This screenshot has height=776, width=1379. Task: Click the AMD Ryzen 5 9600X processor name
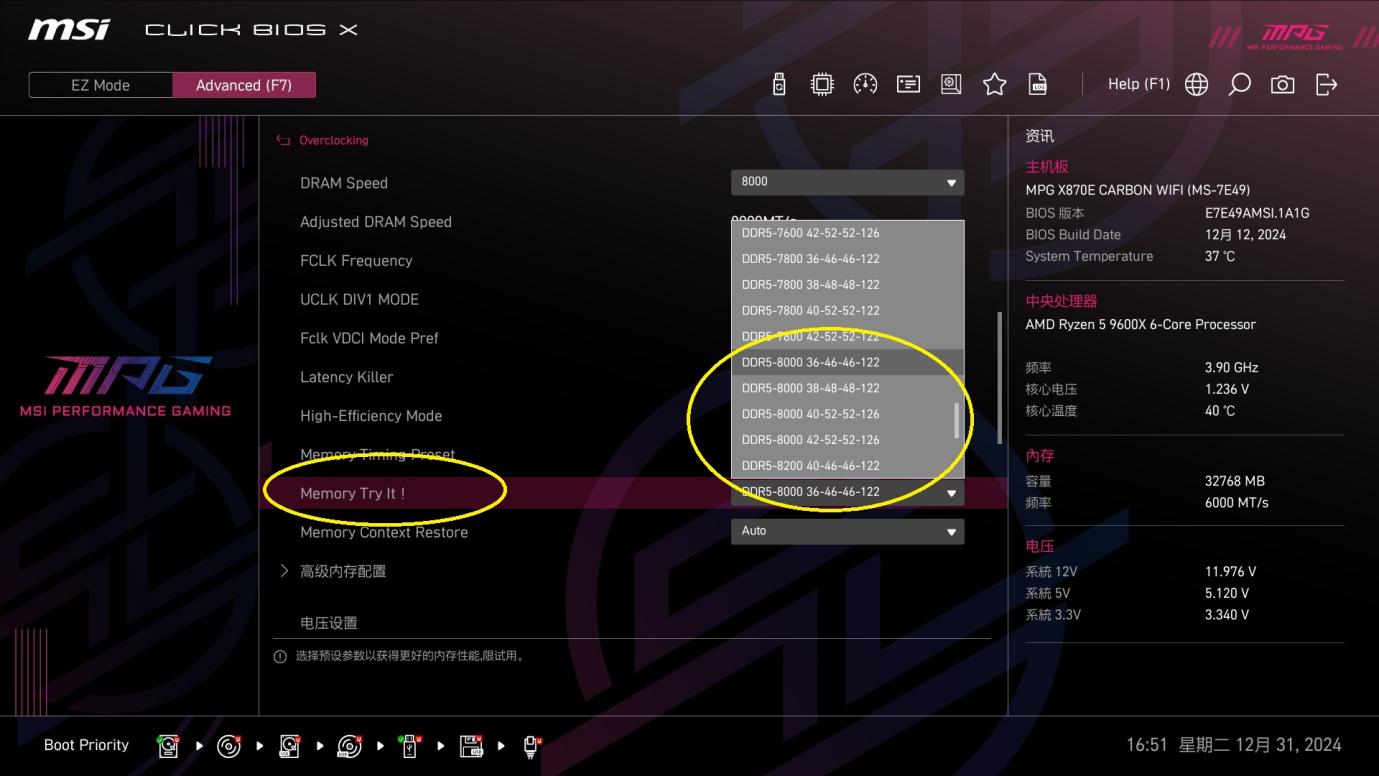pyautogui.click(x=1141, y=324)
